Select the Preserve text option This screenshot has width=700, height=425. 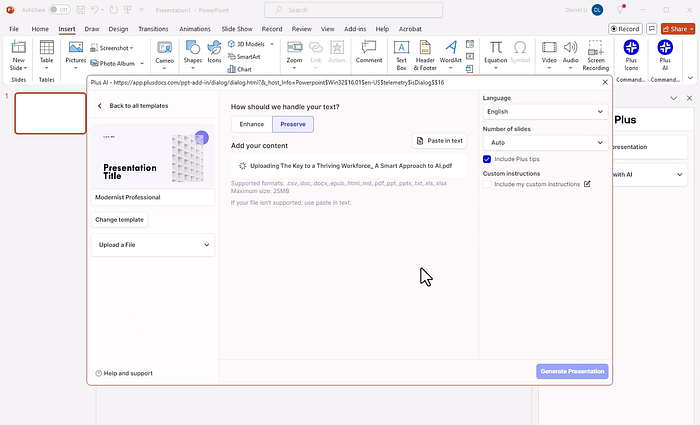tap(293, 124)
